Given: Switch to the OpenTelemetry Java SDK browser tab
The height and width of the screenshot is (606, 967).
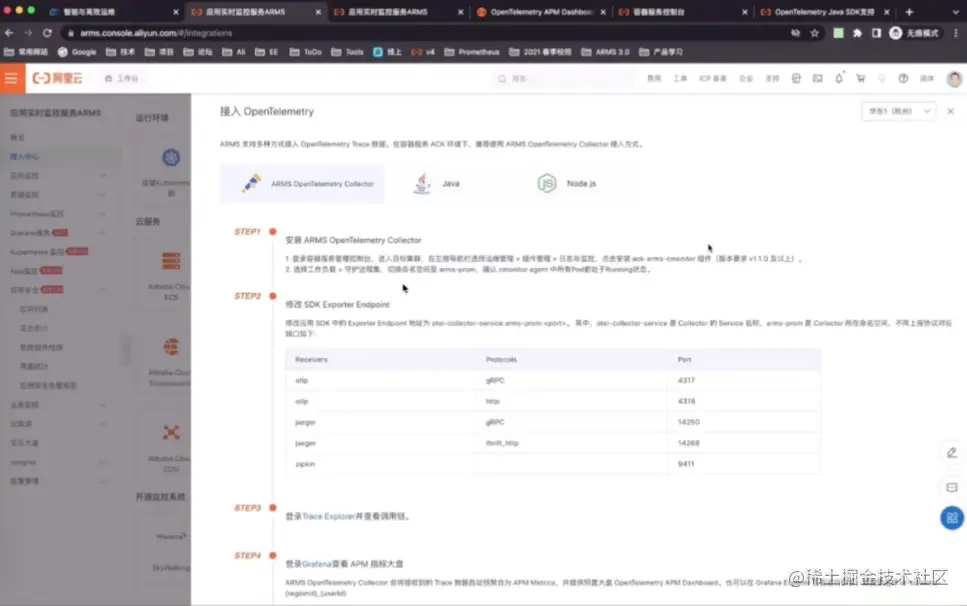Looking at the screenshot, I should pyautogui.click(x=824, y=12).
